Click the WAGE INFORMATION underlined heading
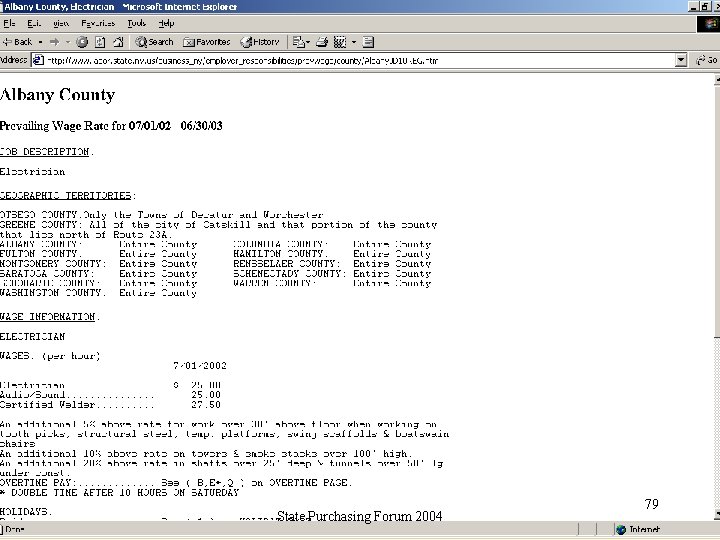720x540 pixels. [x=48, y=317]
